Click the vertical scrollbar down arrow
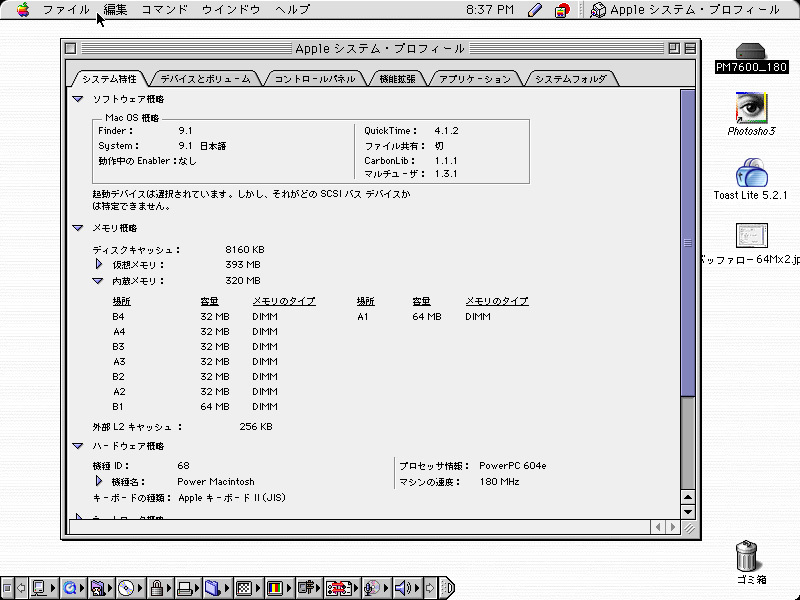Screen dimensions: 800x600 [x=688, y=512]
